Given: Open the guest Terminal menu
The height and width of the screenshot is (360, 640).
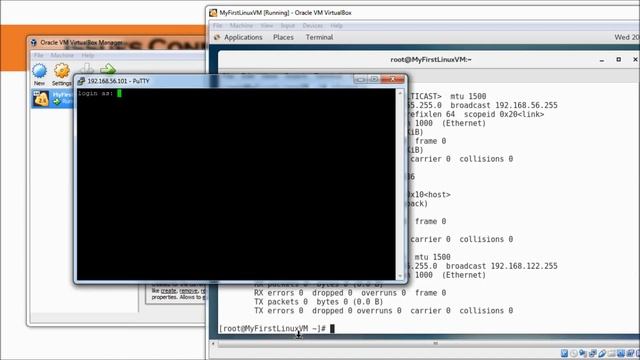Looking at the screenshot, I should [x=319, y=37].
